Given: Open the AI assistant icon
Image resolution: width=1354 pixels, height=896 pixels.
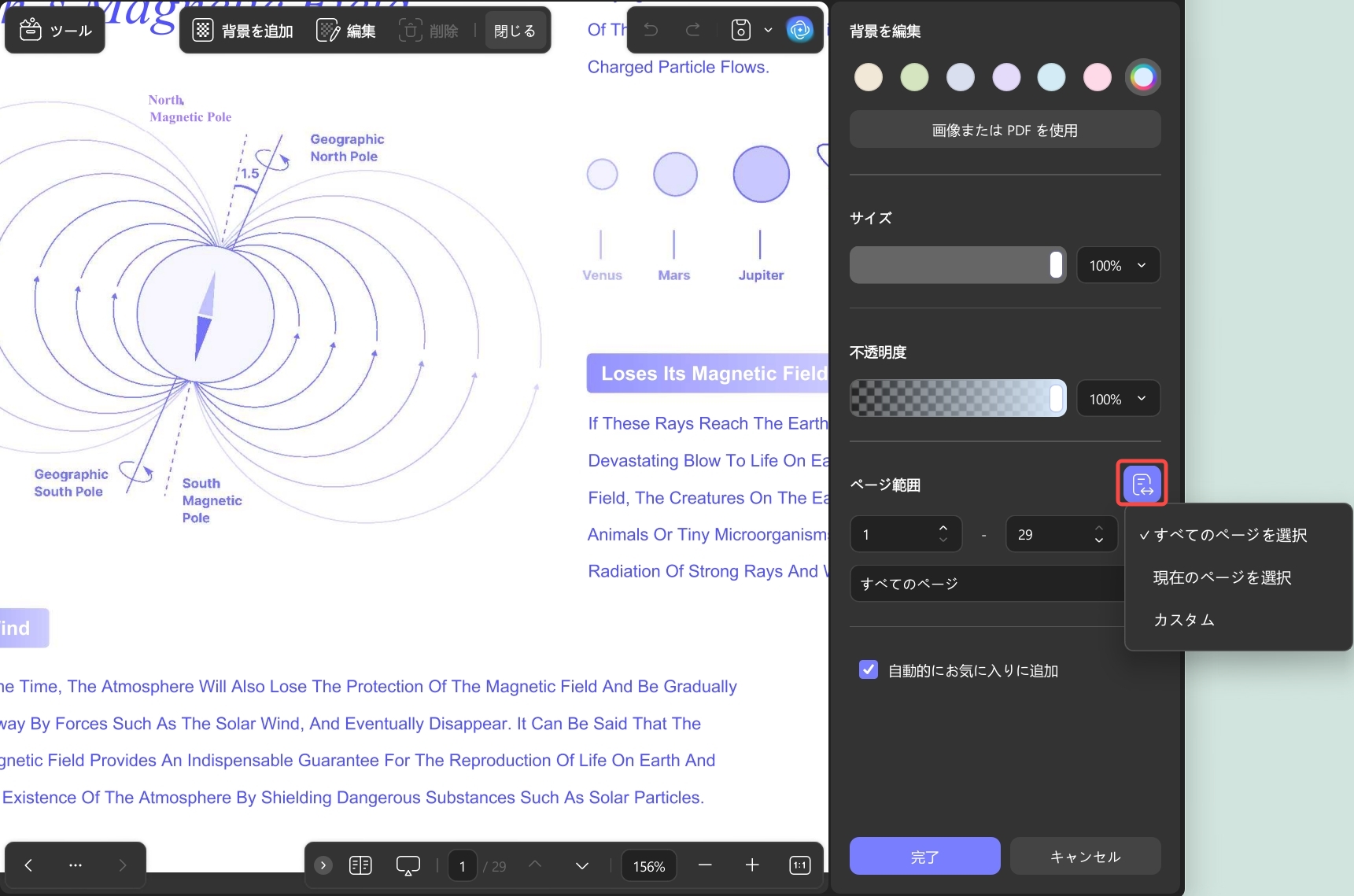Looking at the screenshot, I should point(800,30).
